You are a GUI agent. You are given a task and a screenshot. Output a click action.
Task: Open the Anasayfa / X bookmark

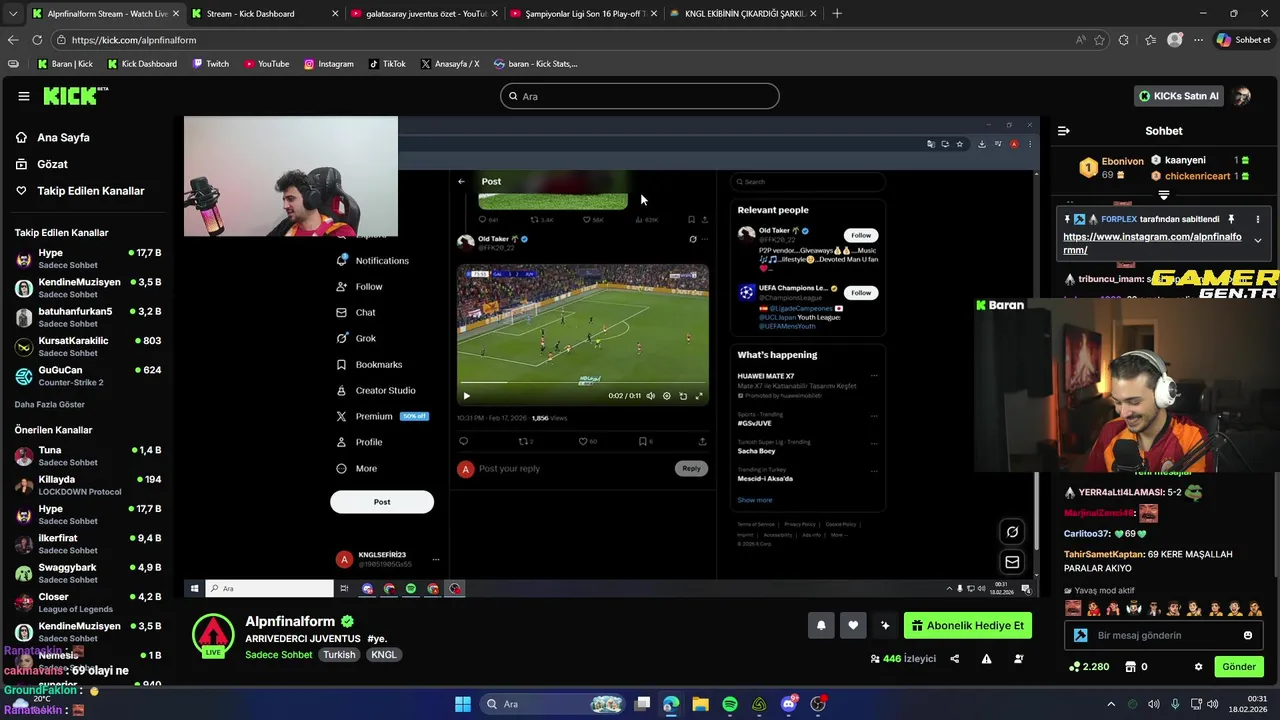coord(450,64)
